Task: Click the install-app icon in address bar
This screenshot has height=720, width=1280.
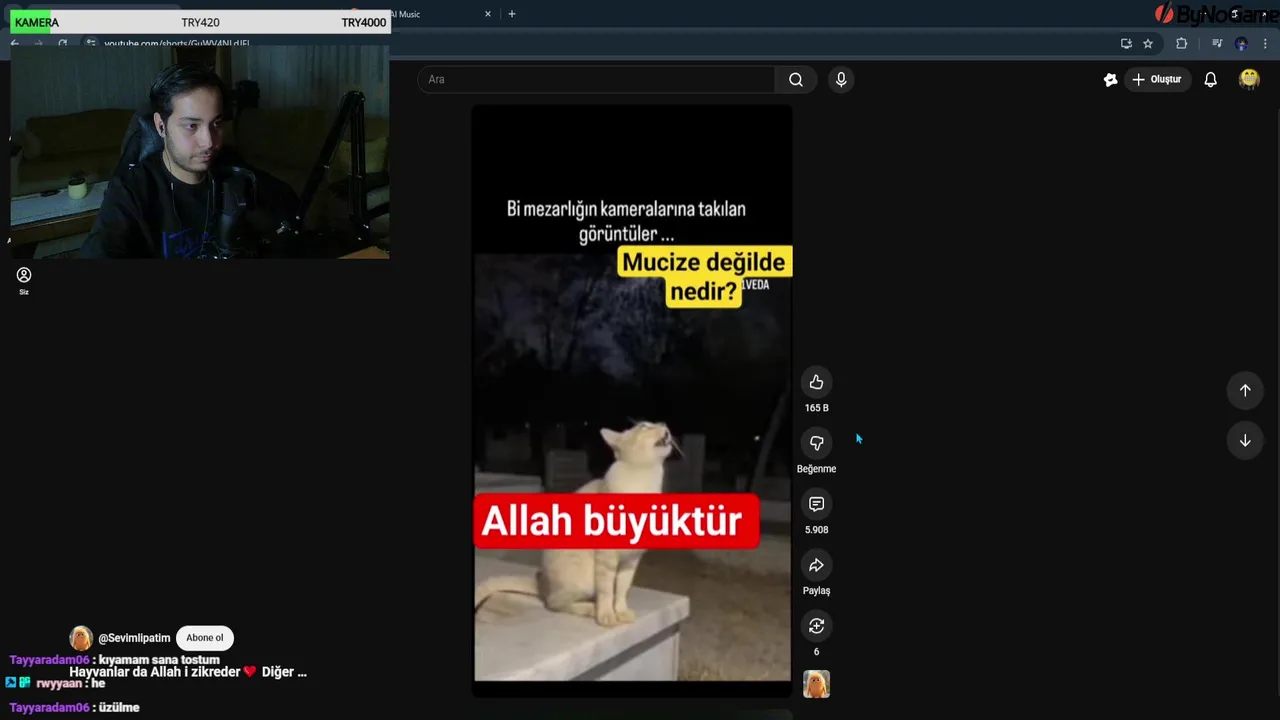Action: [x=1126, y=43]
